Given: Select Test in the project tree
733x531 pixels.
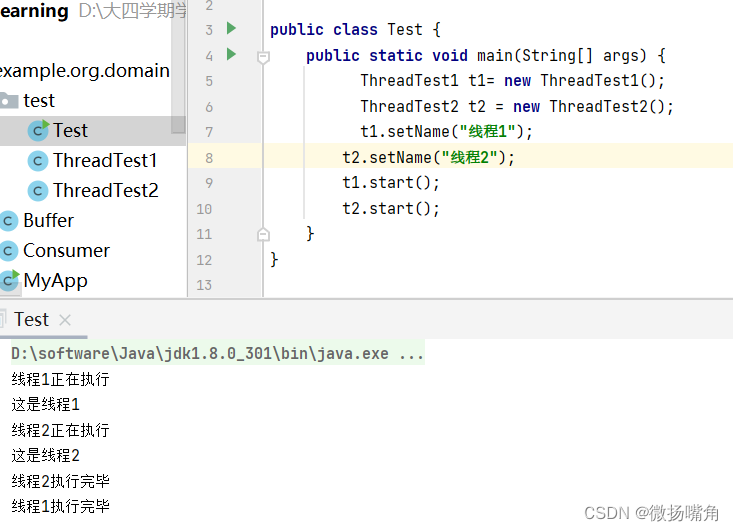Looking at the screenshot, I should [x=70, y=130].
